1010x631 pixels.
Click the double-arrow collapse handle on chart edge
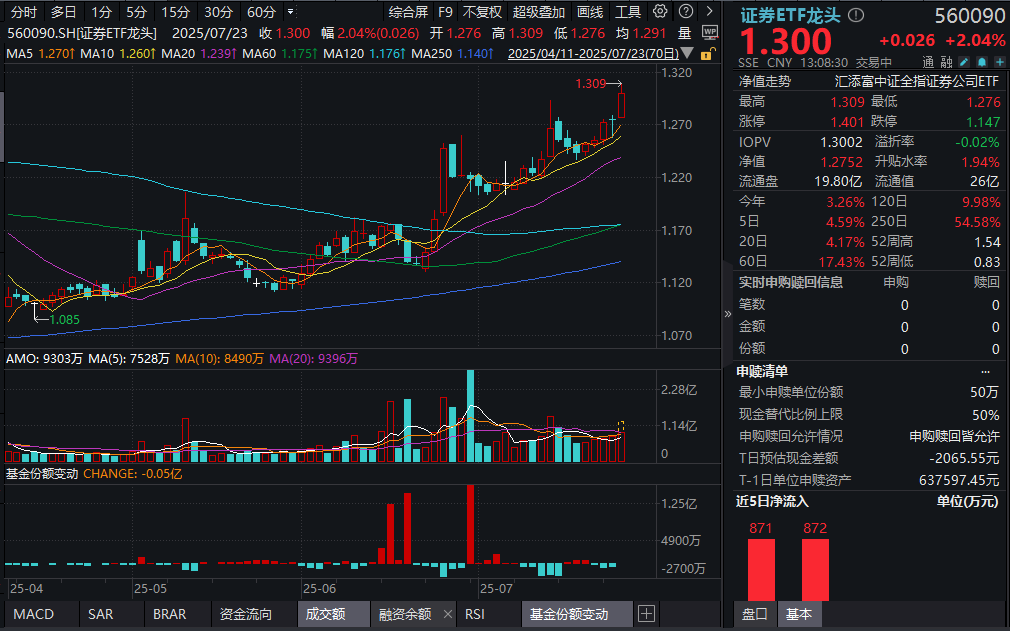pos(727,313)
